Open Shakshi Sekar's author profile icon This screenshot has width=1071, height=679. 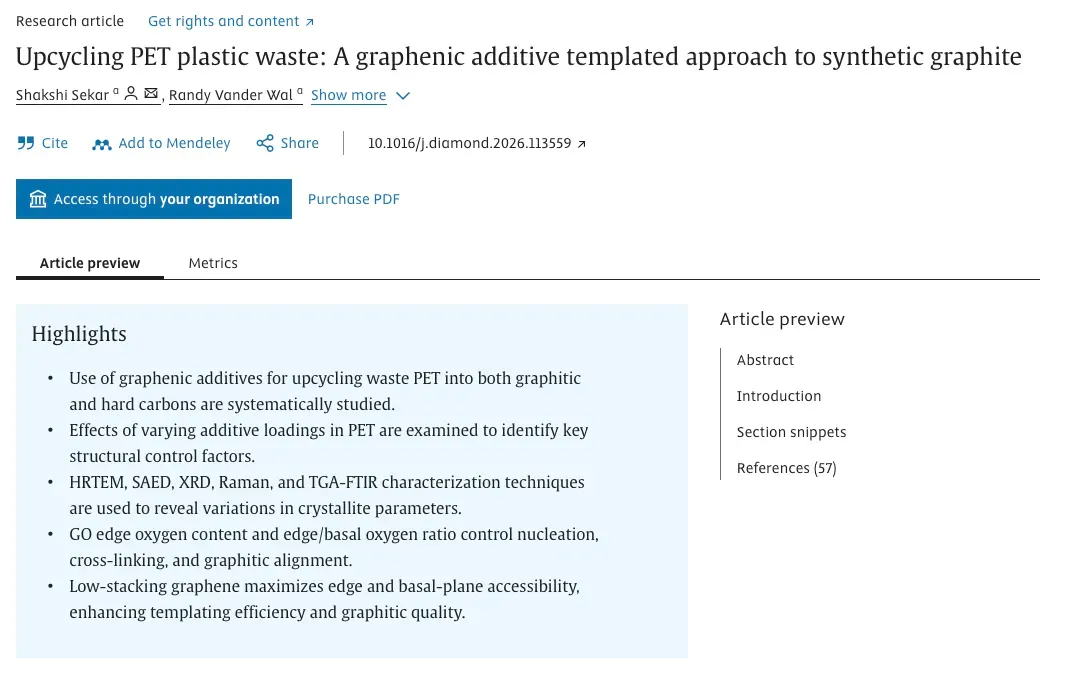coord(131,94)
